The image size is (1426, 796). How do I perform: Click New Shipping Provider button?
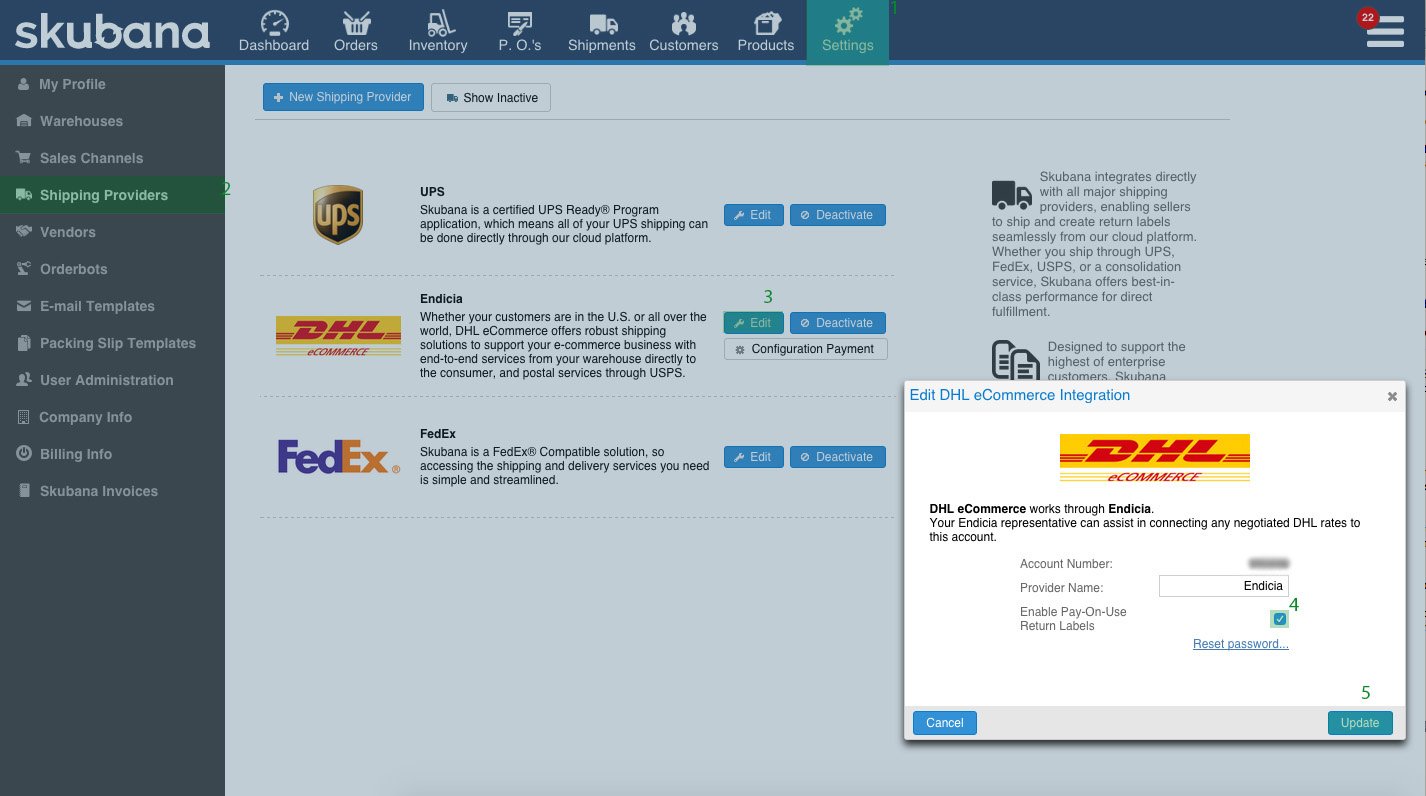coord(343,97)
